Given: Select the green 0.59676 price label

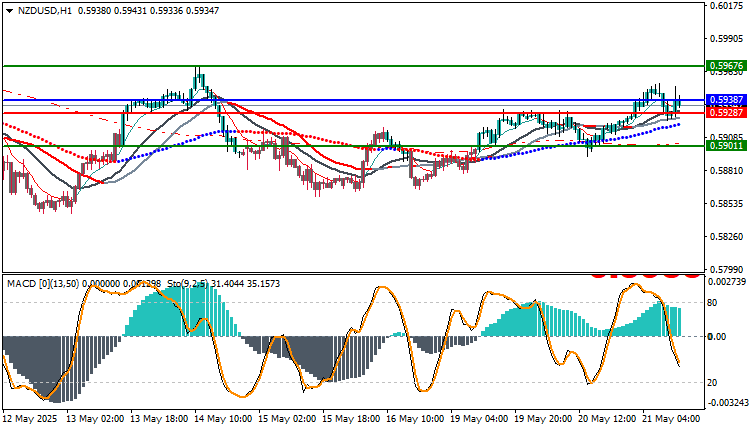Looking at the screenshot, I should tap(727, 66).
